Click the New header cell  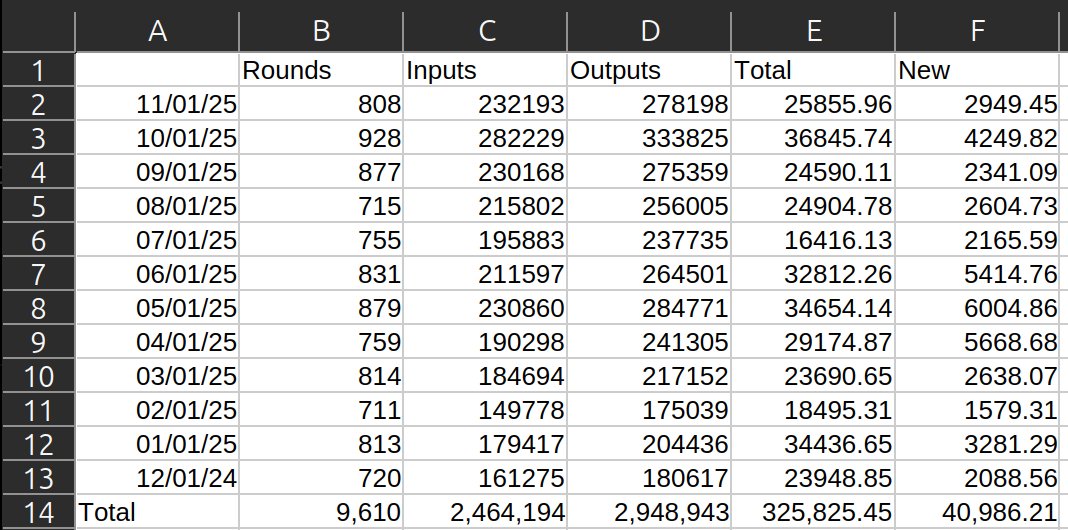coord(977,69)
